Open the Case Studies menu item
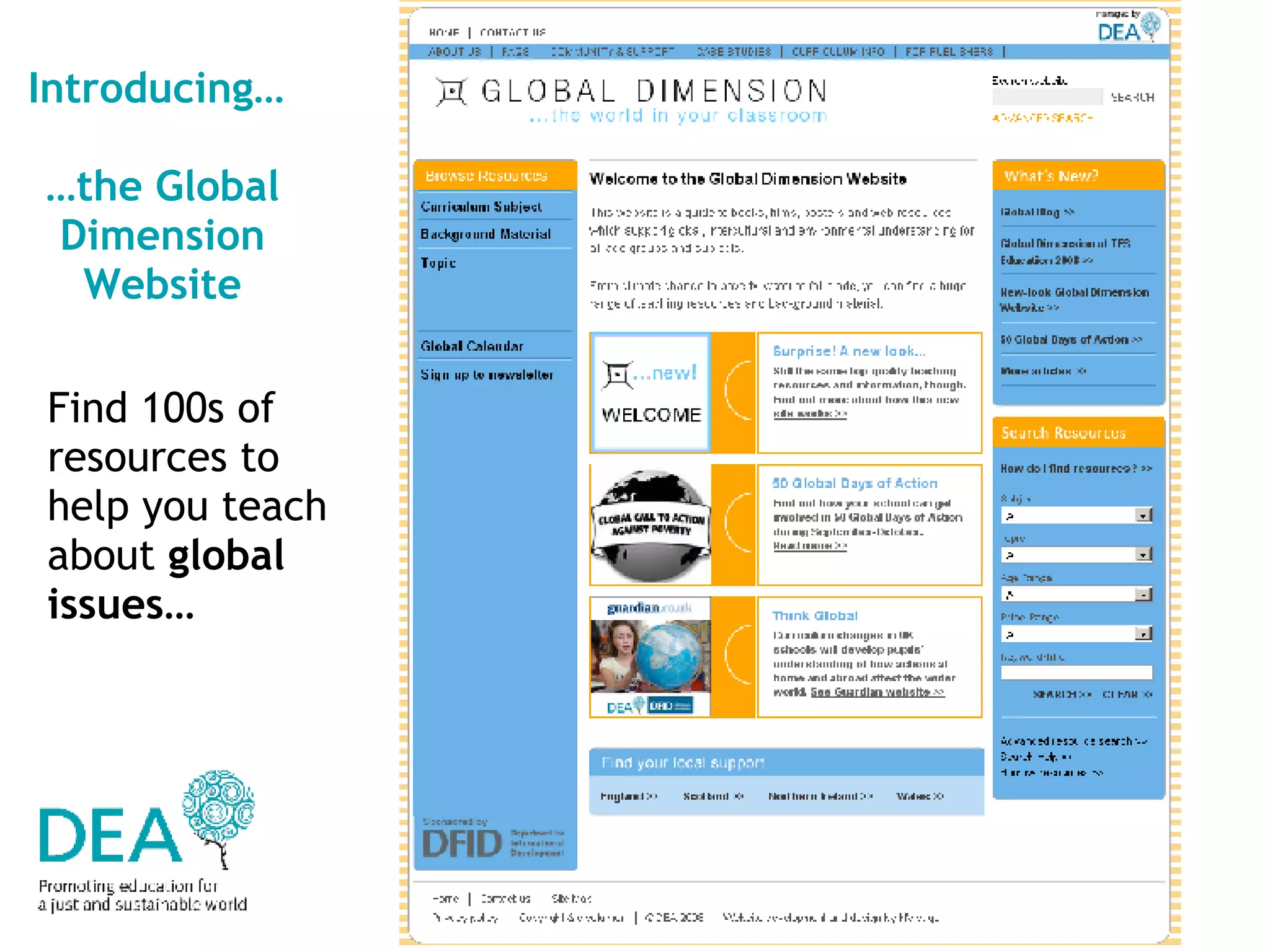This screenshot has height=952, width=1270. click(734, 52)
